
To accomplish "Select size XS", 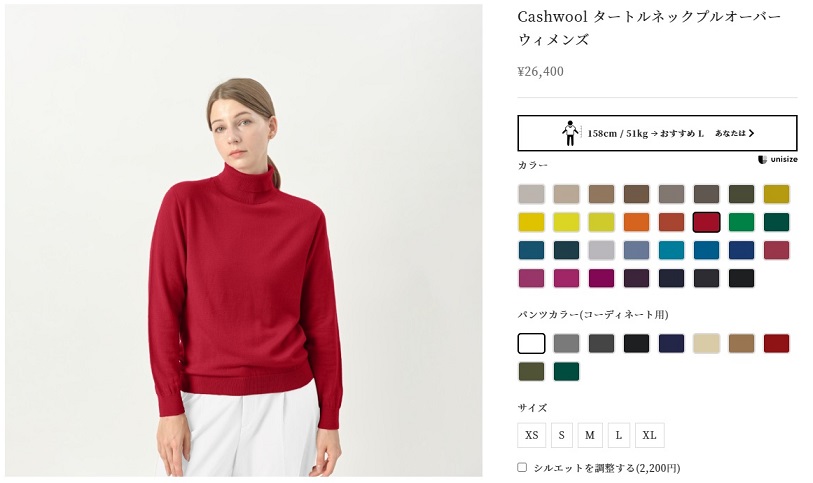I will pyautogui.click(x=531, y=435).
